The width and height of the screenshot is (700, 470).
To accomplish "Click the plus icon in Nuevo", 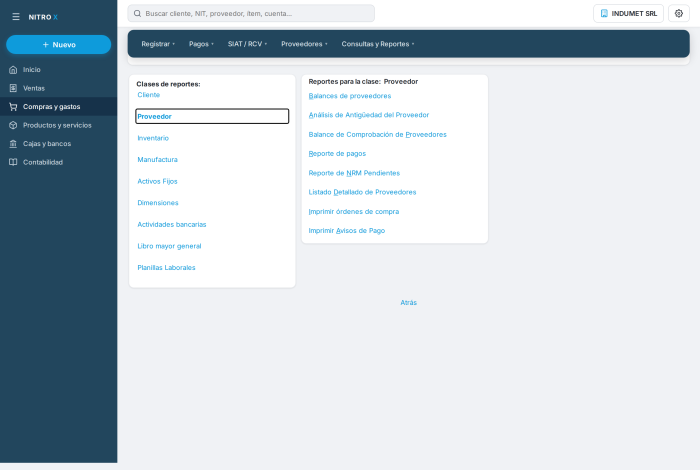I will click(x=46, y=45).
